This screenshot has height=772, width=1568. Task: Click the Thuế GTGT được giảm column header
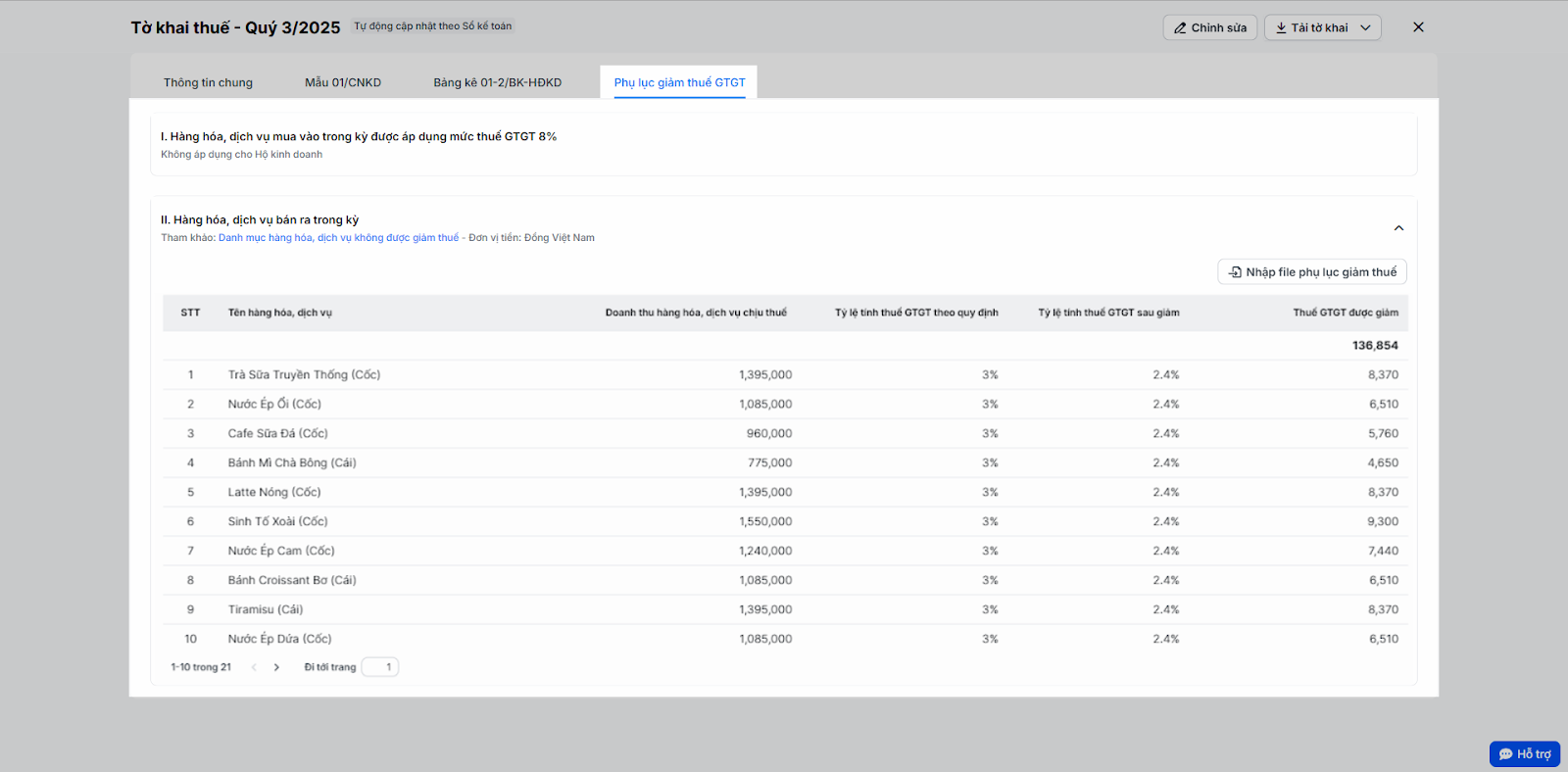point(1345,313)
